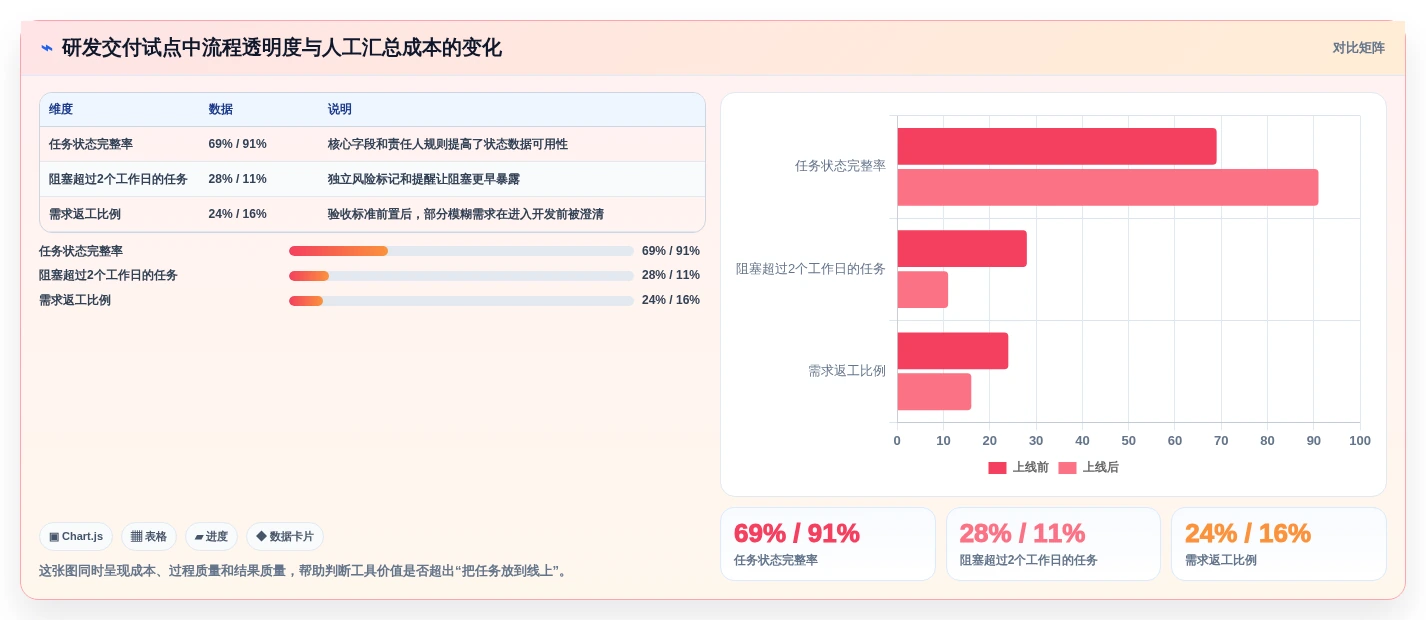Click the chart y-axis label 任务状态完整率
Image resolution: width=1426 pixels, height=620 pixels.
click(x=840, y=166)
